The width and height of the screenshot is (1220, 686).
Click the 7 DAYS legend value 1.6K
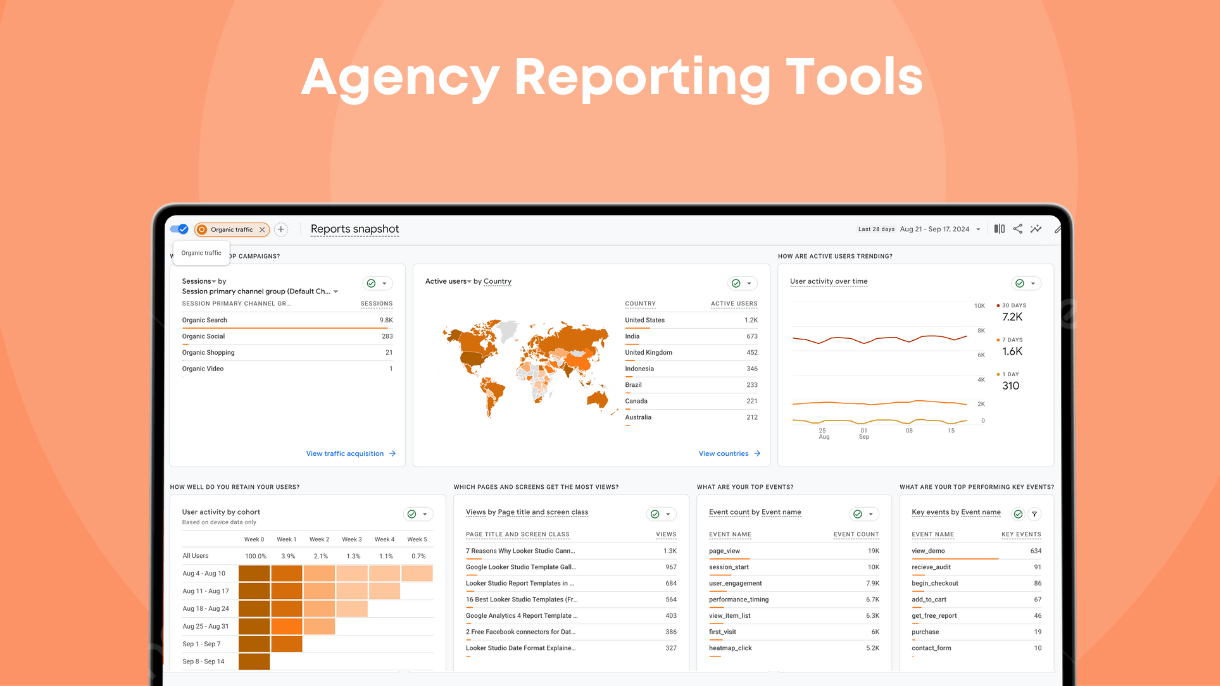[1012, 351]
